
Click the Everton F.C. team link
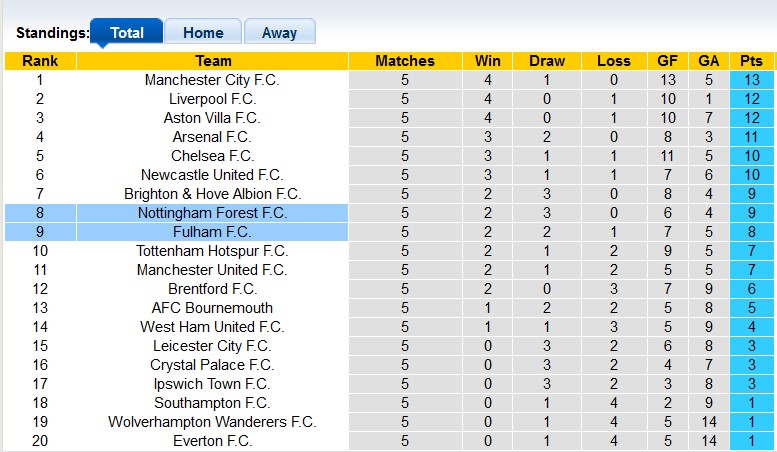click(x=212, y=441)
